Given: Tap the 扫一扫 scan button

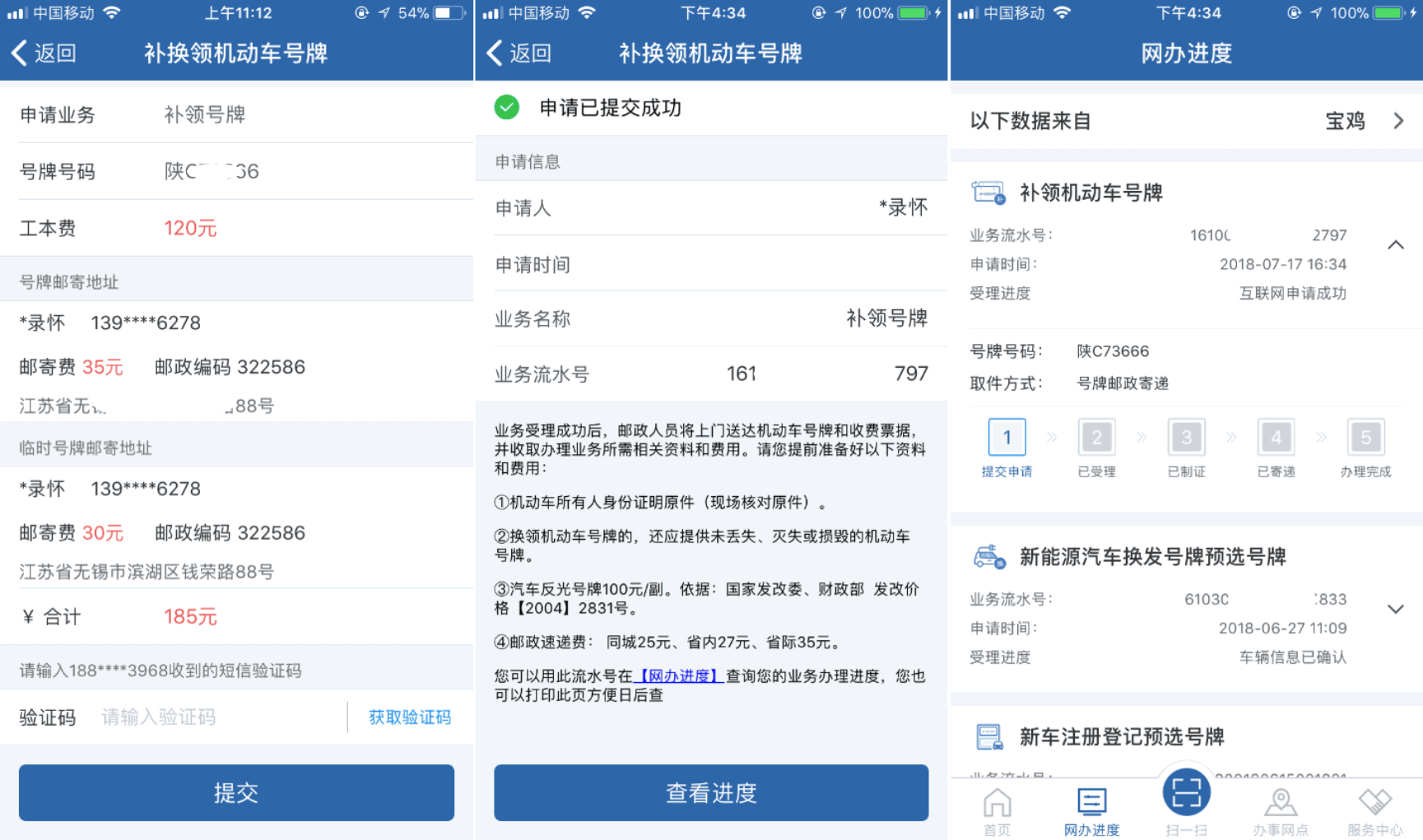Looking at the screenshot, I should 1186,793.
